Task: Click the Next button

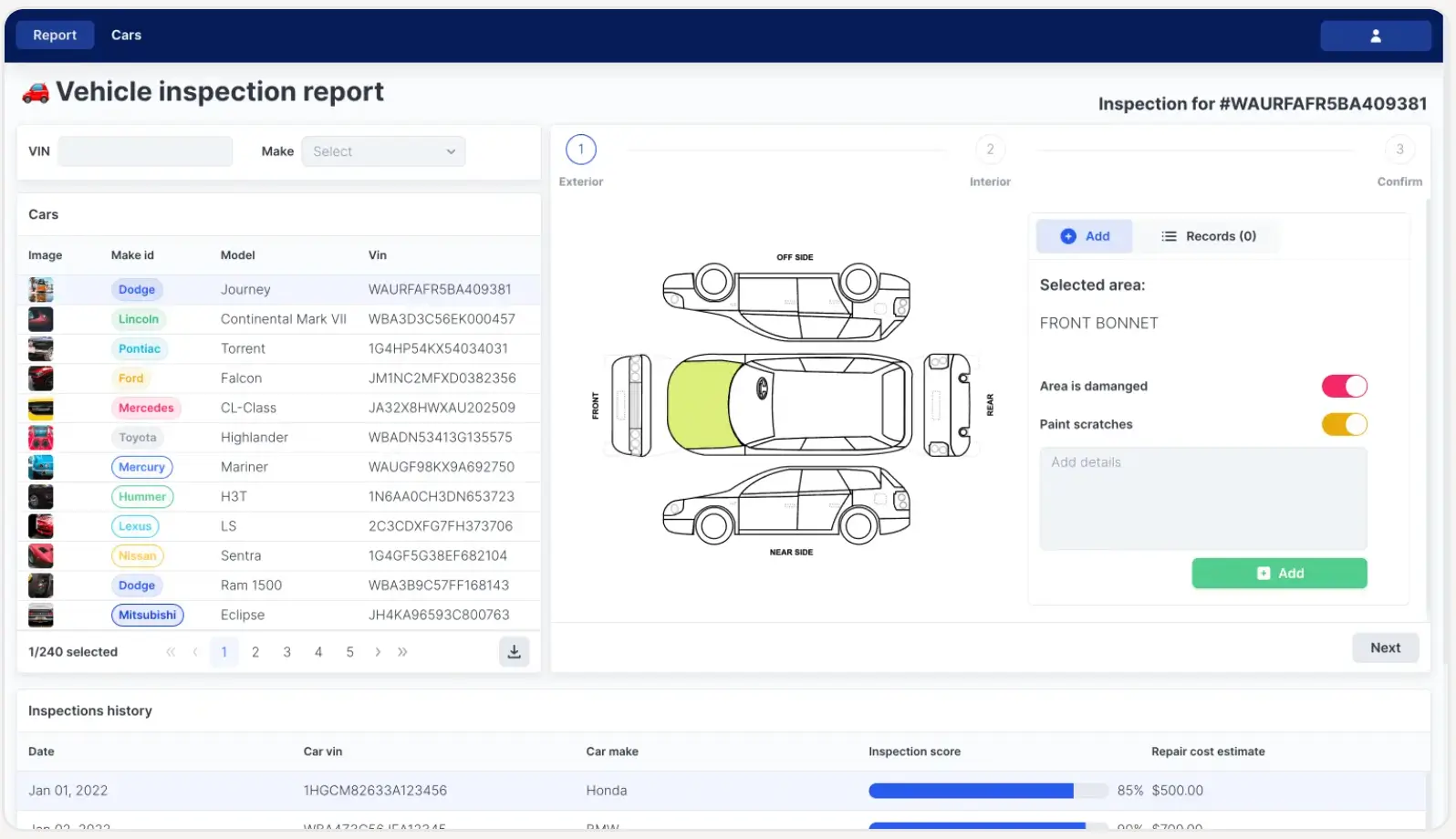Action: [1385, 647]
